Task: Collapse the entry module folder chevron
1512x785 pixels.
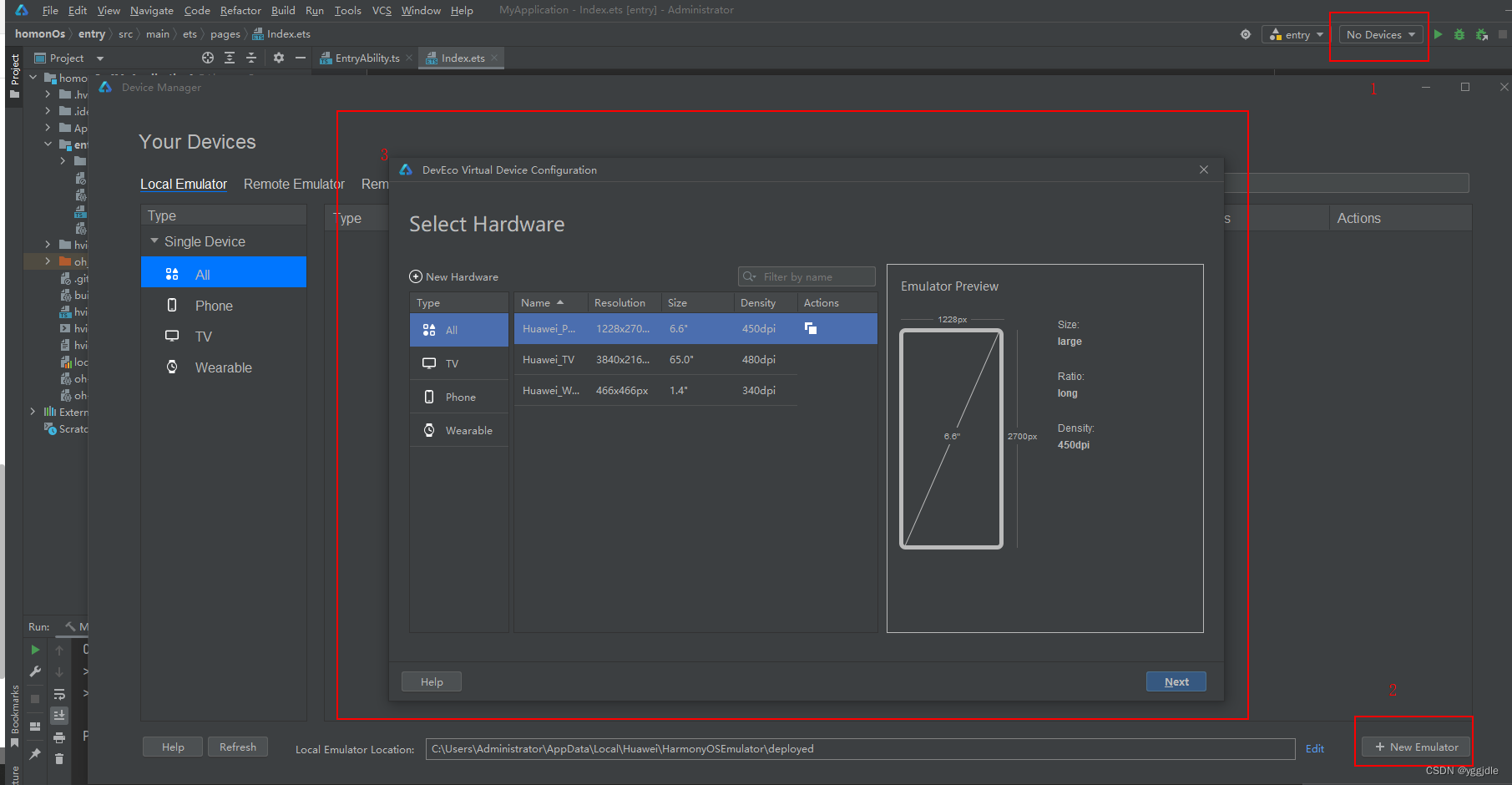Action: coord(48,144)
